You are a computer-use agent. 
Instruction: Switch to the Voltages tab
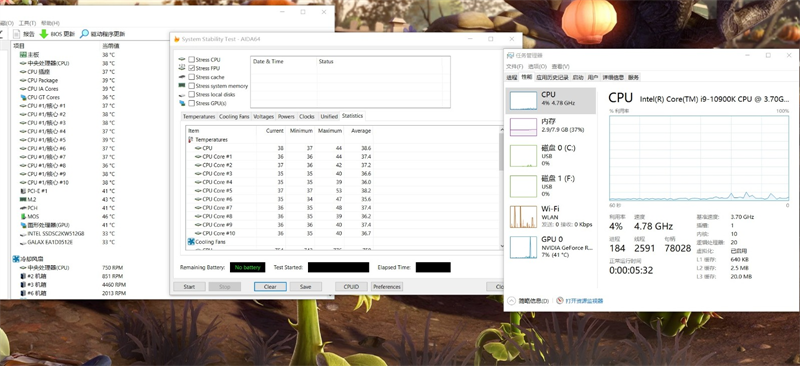pos(263,116)
